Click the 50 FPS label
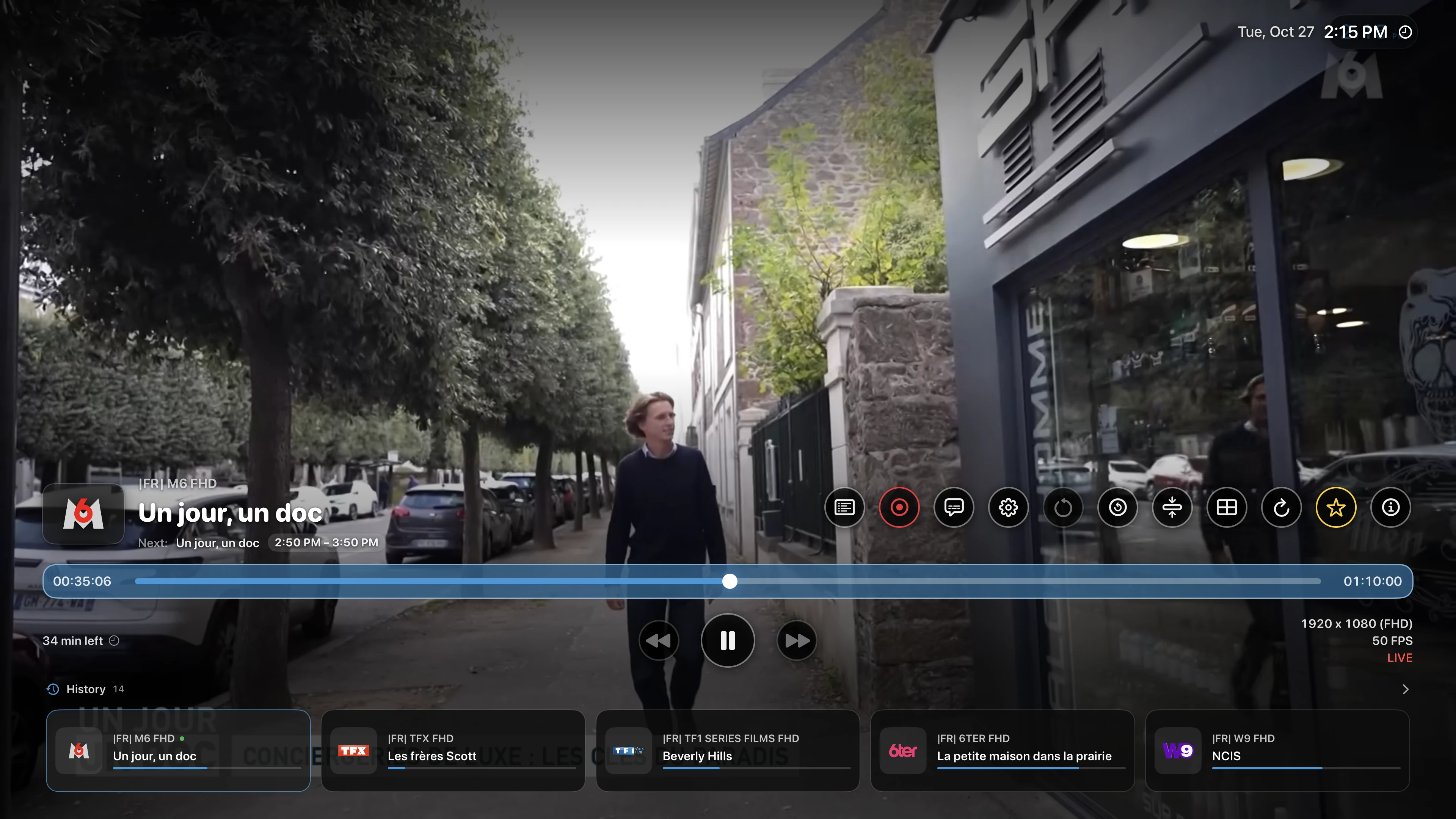The image size is (1456, 819). pyautogui.click(x=1392, y=640)
